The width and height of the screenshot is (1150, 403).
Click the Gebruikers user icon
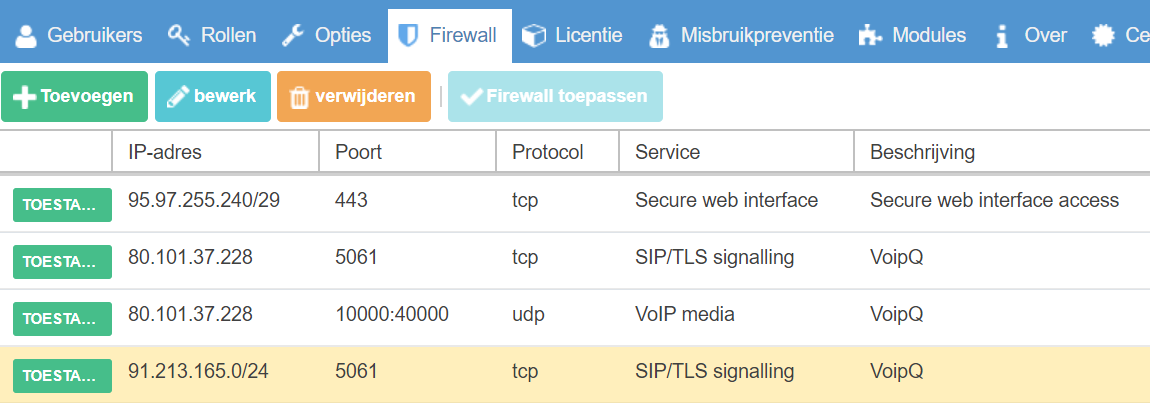pyautogui.click(x=26, y=36)
